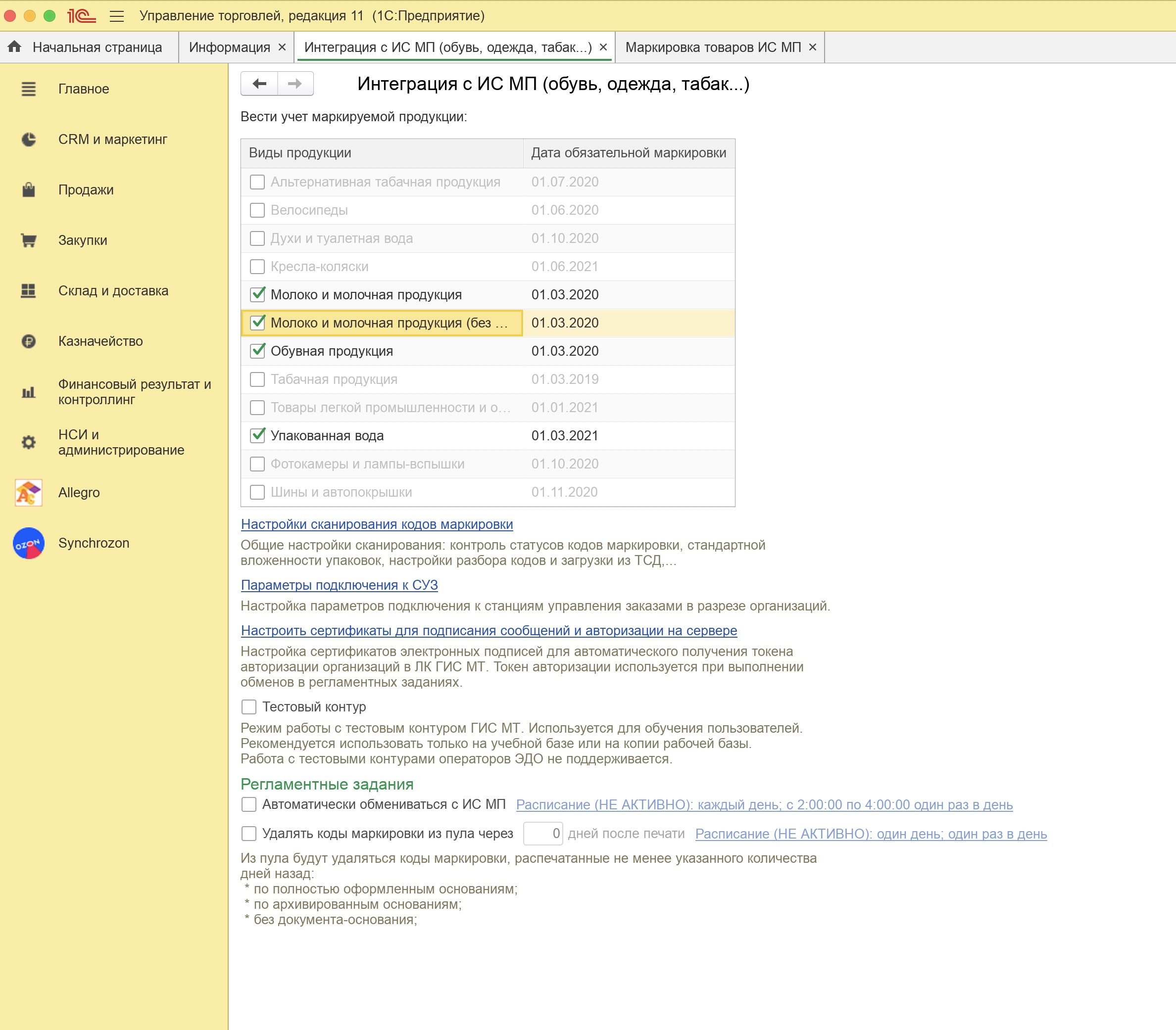Screen dimensions: 1176x1030
Task: Open Финансовый результат bar chart icon
Action: tap(28, 392)
